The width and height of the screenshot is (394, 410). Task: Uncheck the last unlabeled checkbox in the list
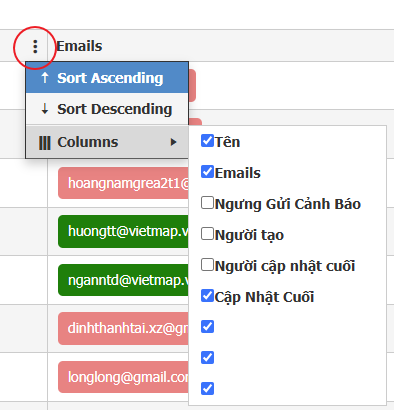tap(207, 389)
